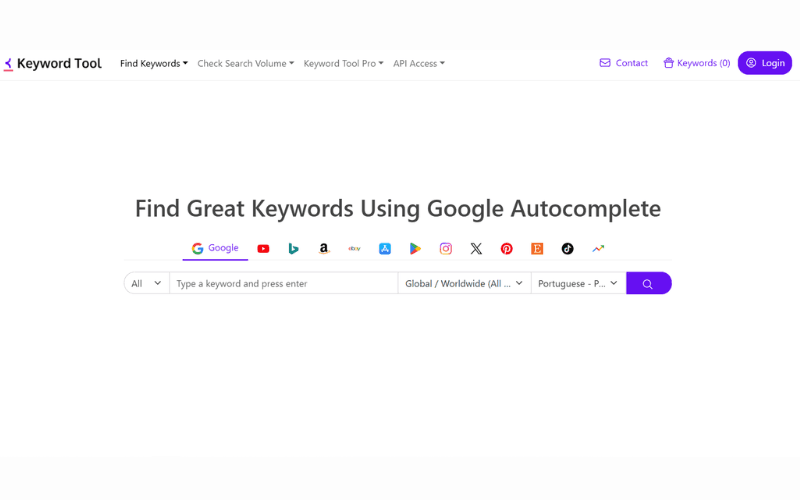
Task: Expand the Keyword Tool Pro menu
Action: pyautogui.click(x=343, y=64)
